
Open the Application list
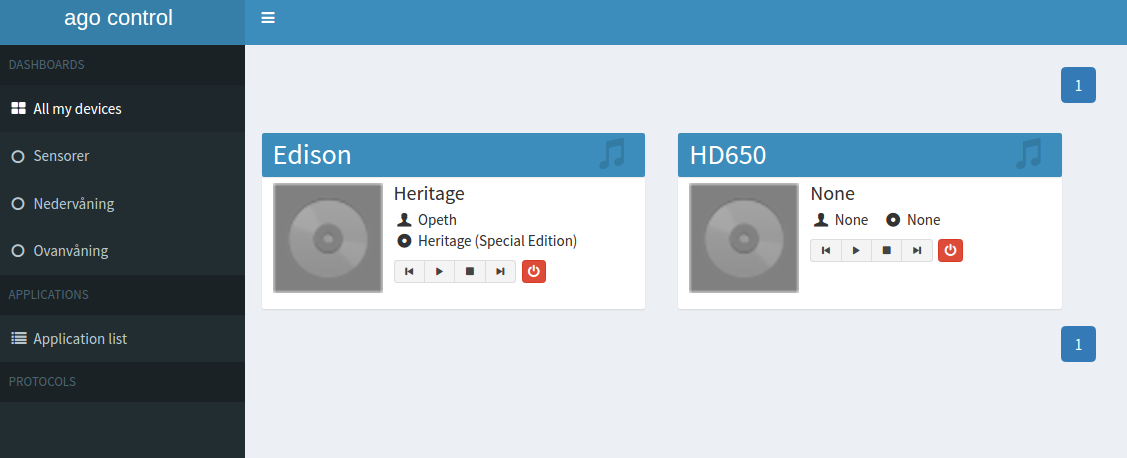122,339
